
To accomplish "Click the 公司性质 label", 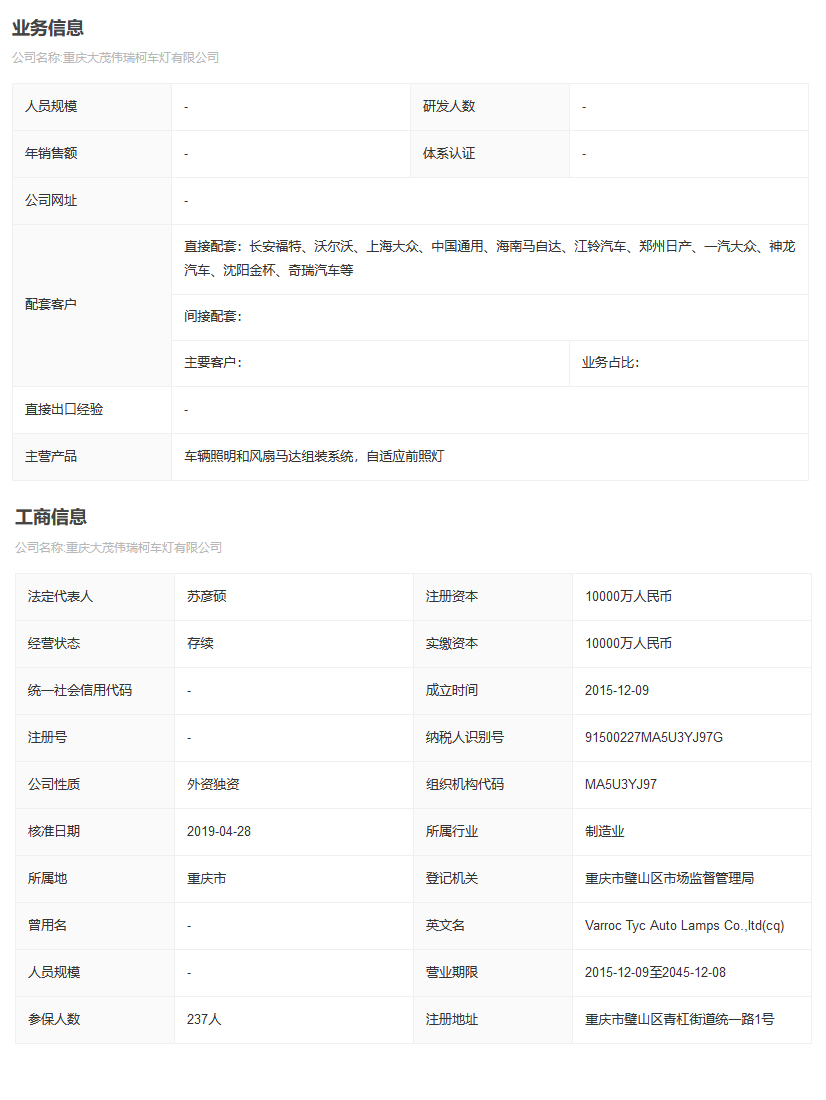I will 53,784.
